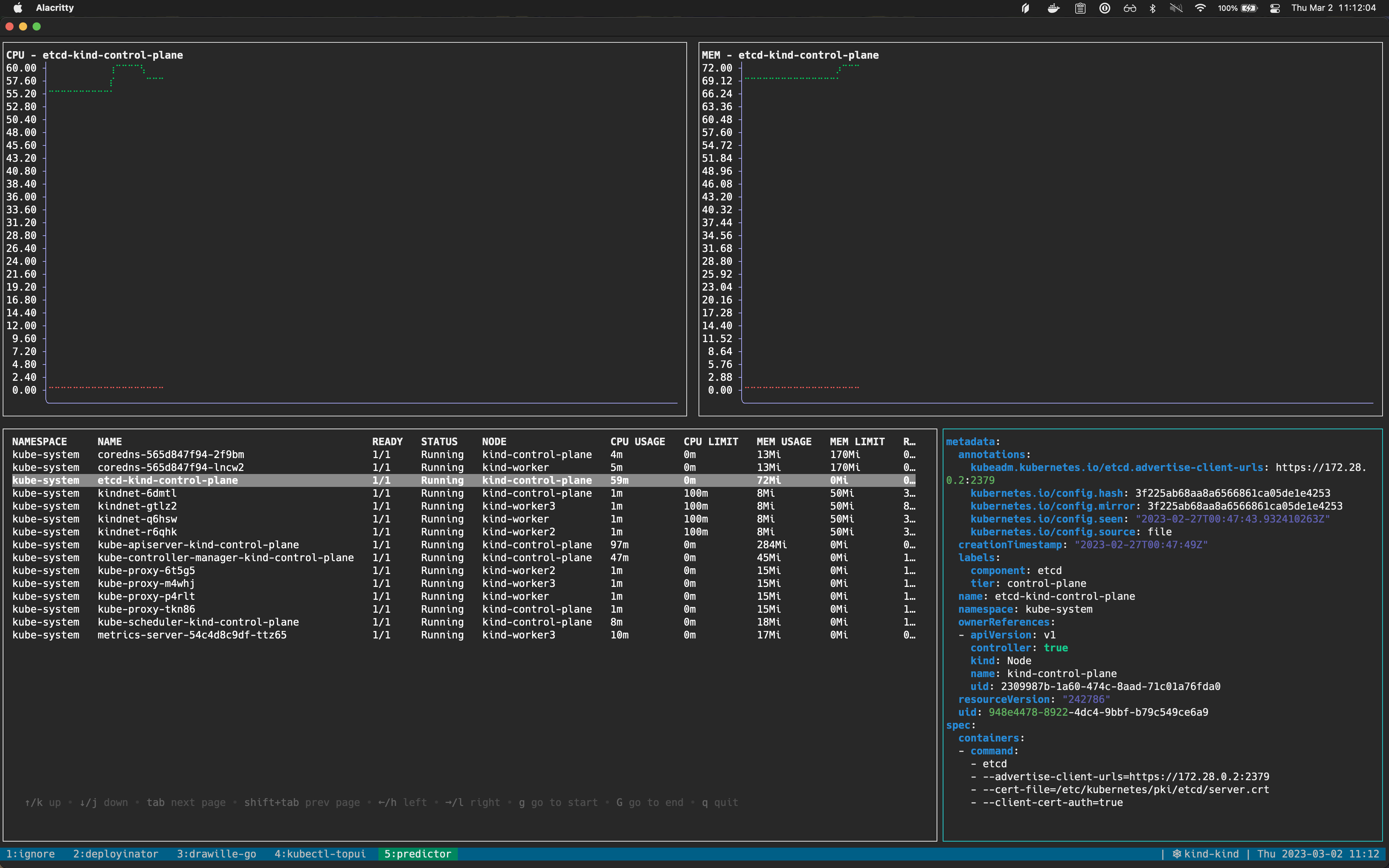Select the kube-scheduler-kind-control-plane row

pyautogui.click(x=464, y=622)
